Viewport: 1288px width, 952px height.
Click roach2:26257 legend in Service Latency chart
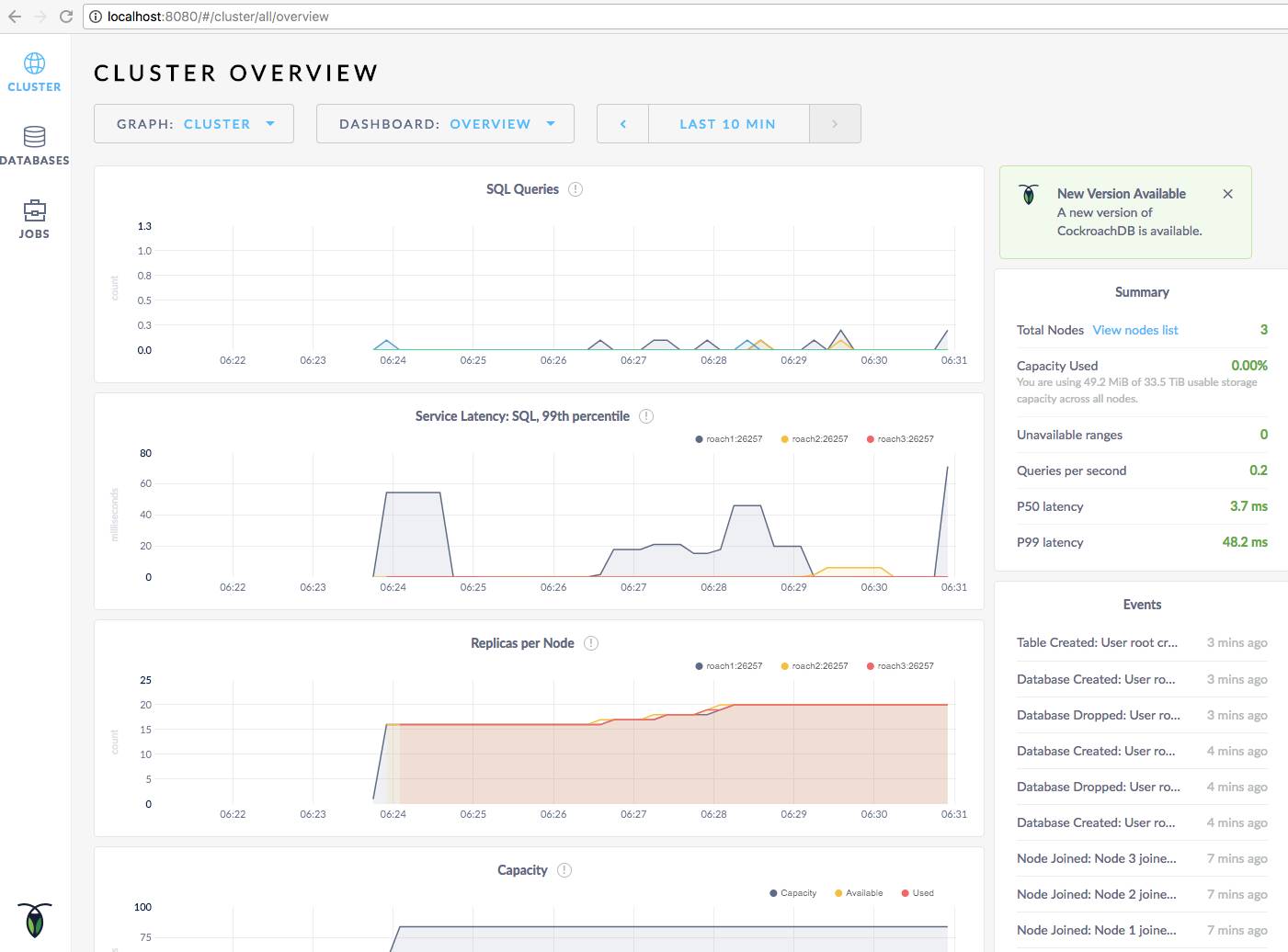coord(815,439)
